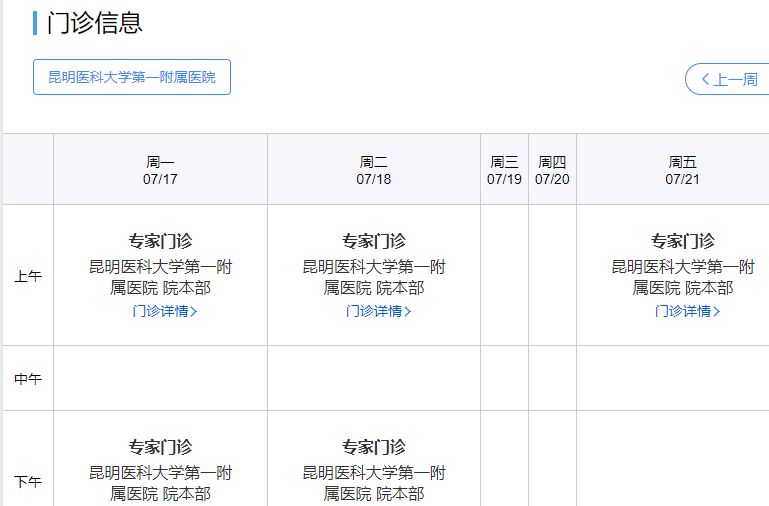Select Tuesday afternoon 专家门诊 slot
Image resolution: width=769 pixels, height=506 pixels.
[374, 447]
